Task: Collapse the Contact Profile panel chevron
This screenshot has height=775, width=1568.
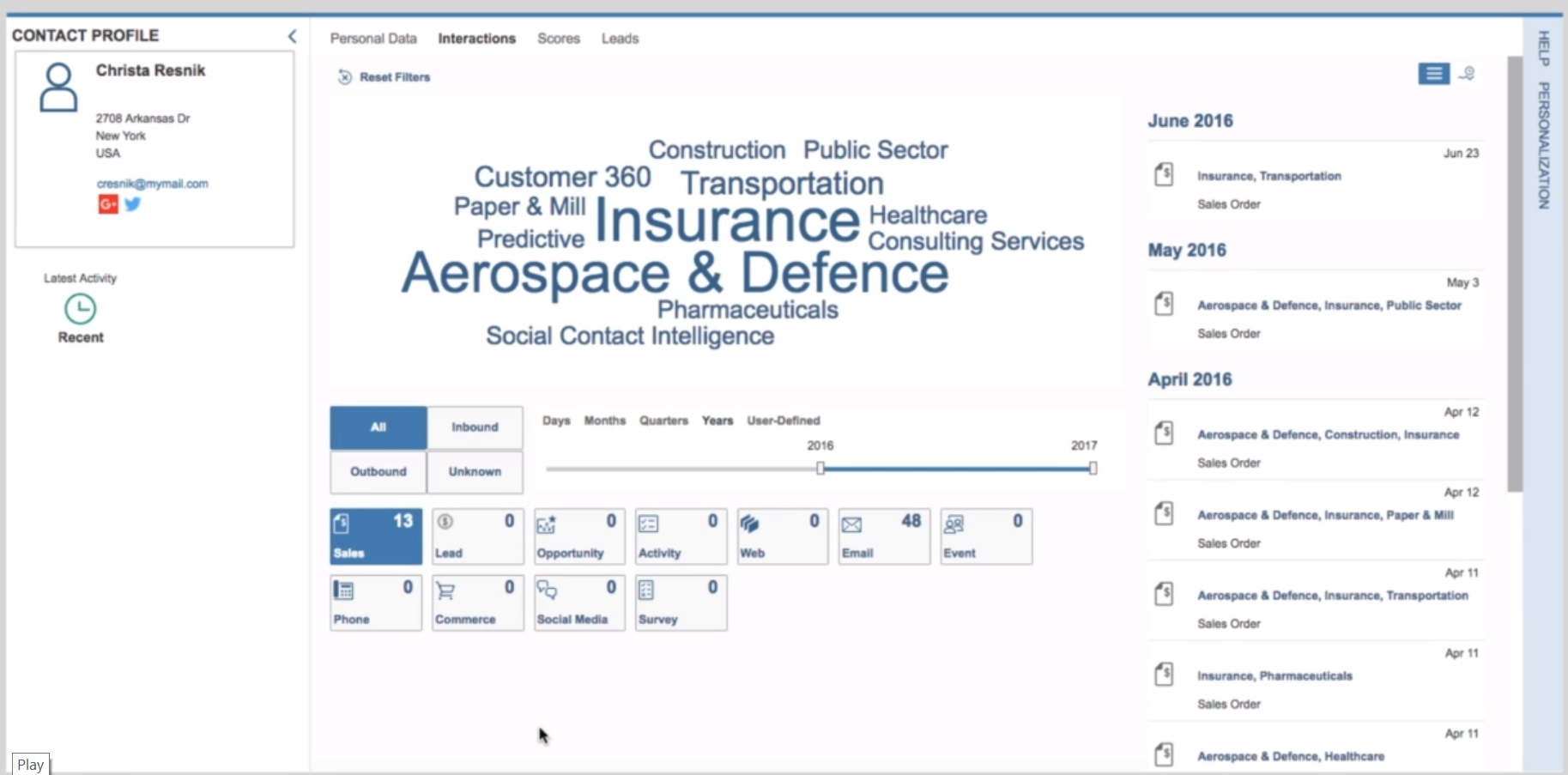Action: click(x=292, y=36)
